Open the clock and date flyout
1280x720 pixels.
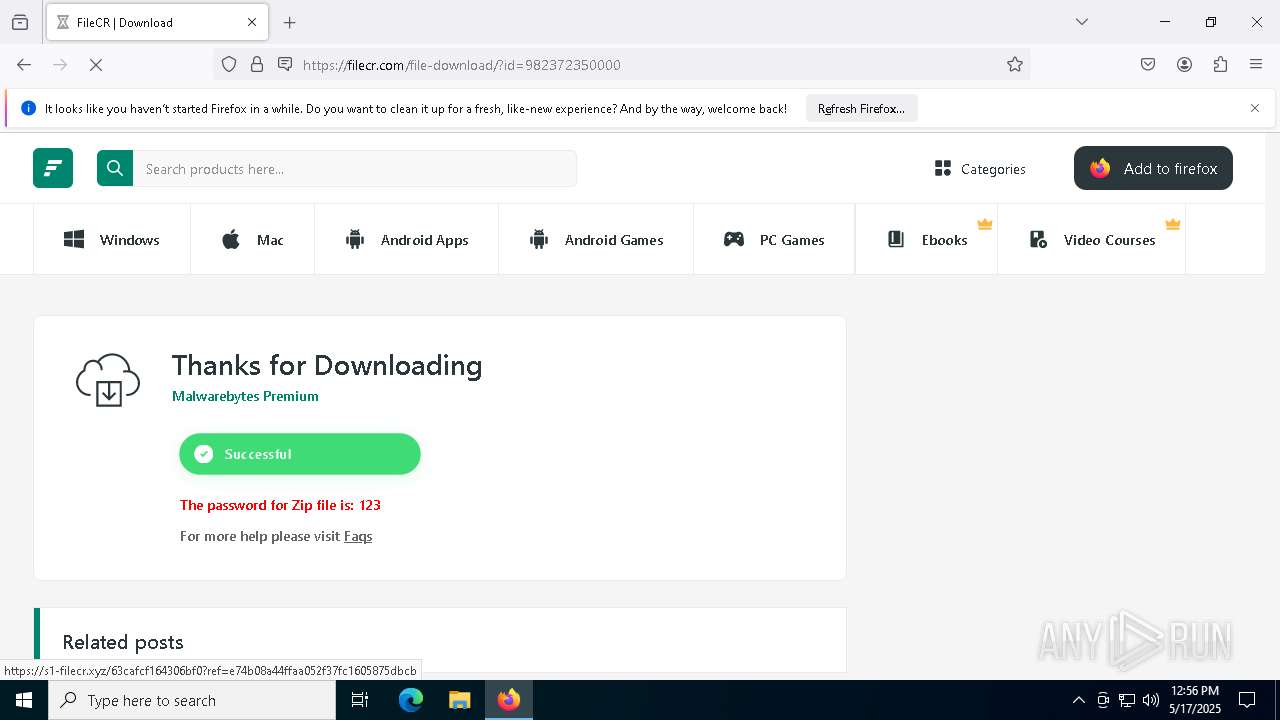click(1195, 700)
